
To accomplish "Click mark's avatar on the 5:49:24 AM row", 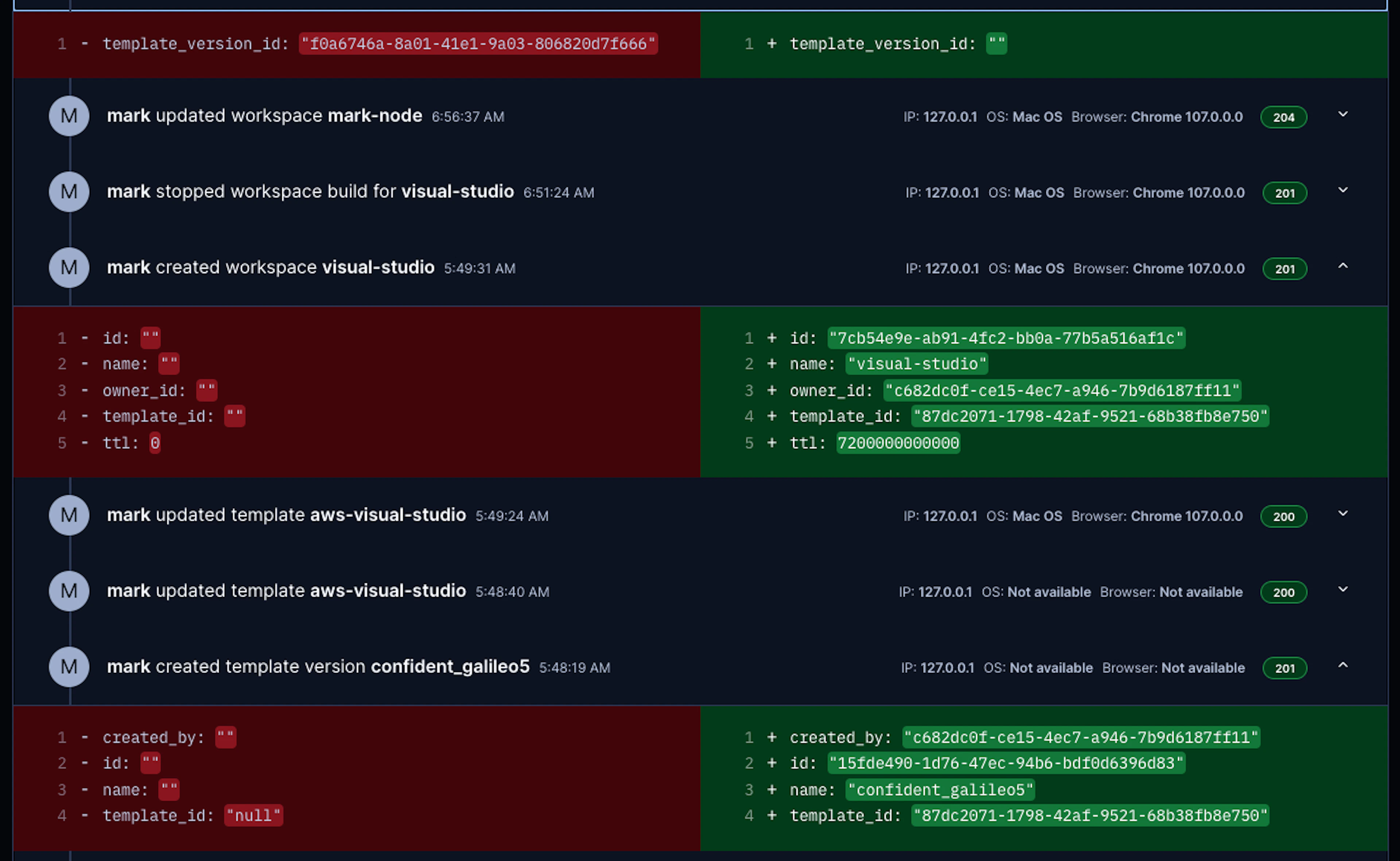I will [69, 515].
